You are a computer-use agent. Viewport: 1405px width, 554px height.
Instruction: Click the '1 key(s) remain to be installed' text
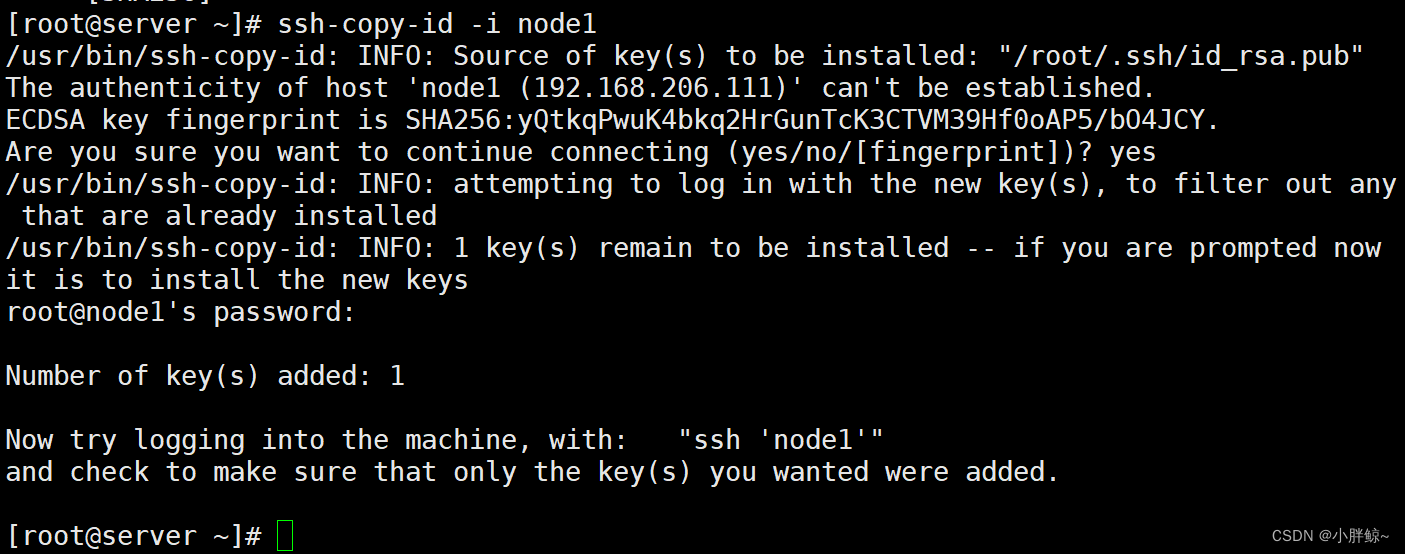click(x=701, y=248)
